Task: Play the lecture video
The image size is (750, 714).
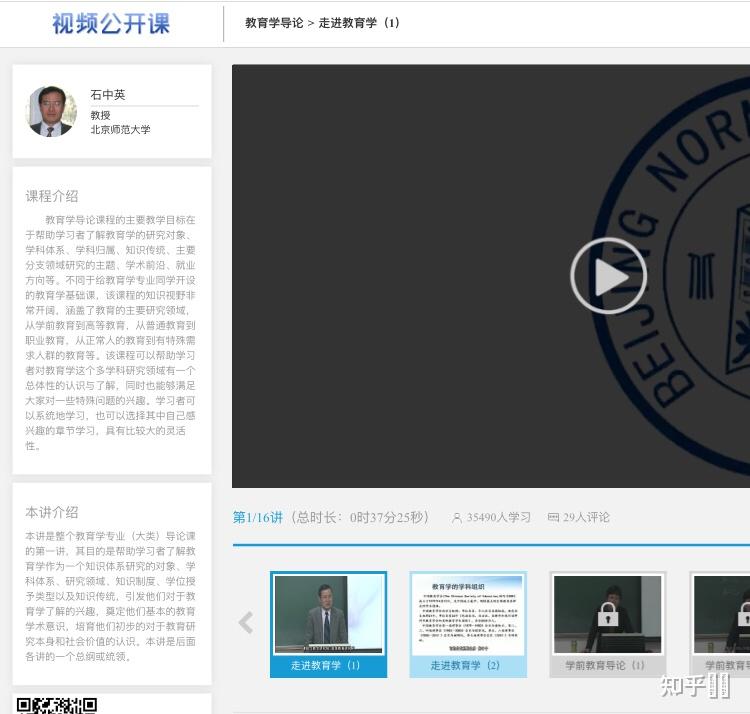Action: pyautogui.click(x=608, y=276)
